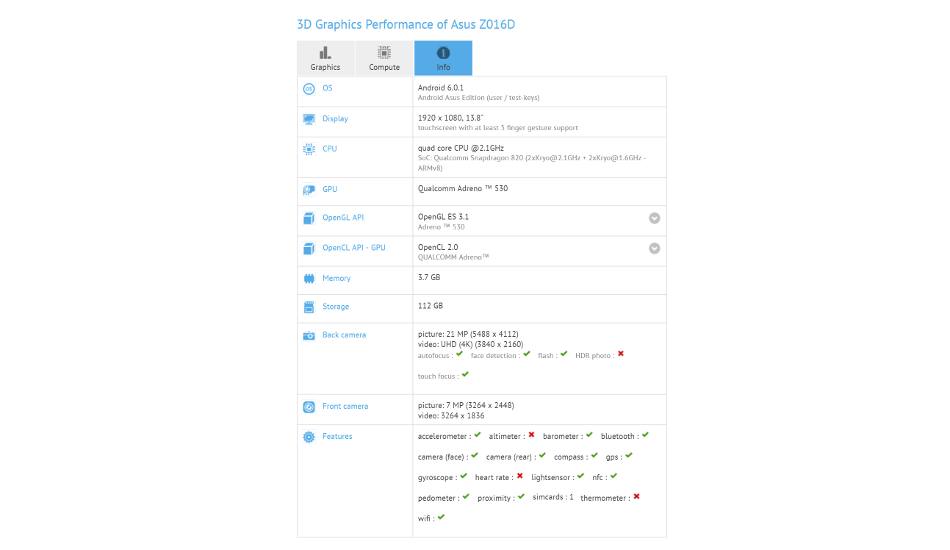
Task: Click the OS row icon
Action: point(309,89)
